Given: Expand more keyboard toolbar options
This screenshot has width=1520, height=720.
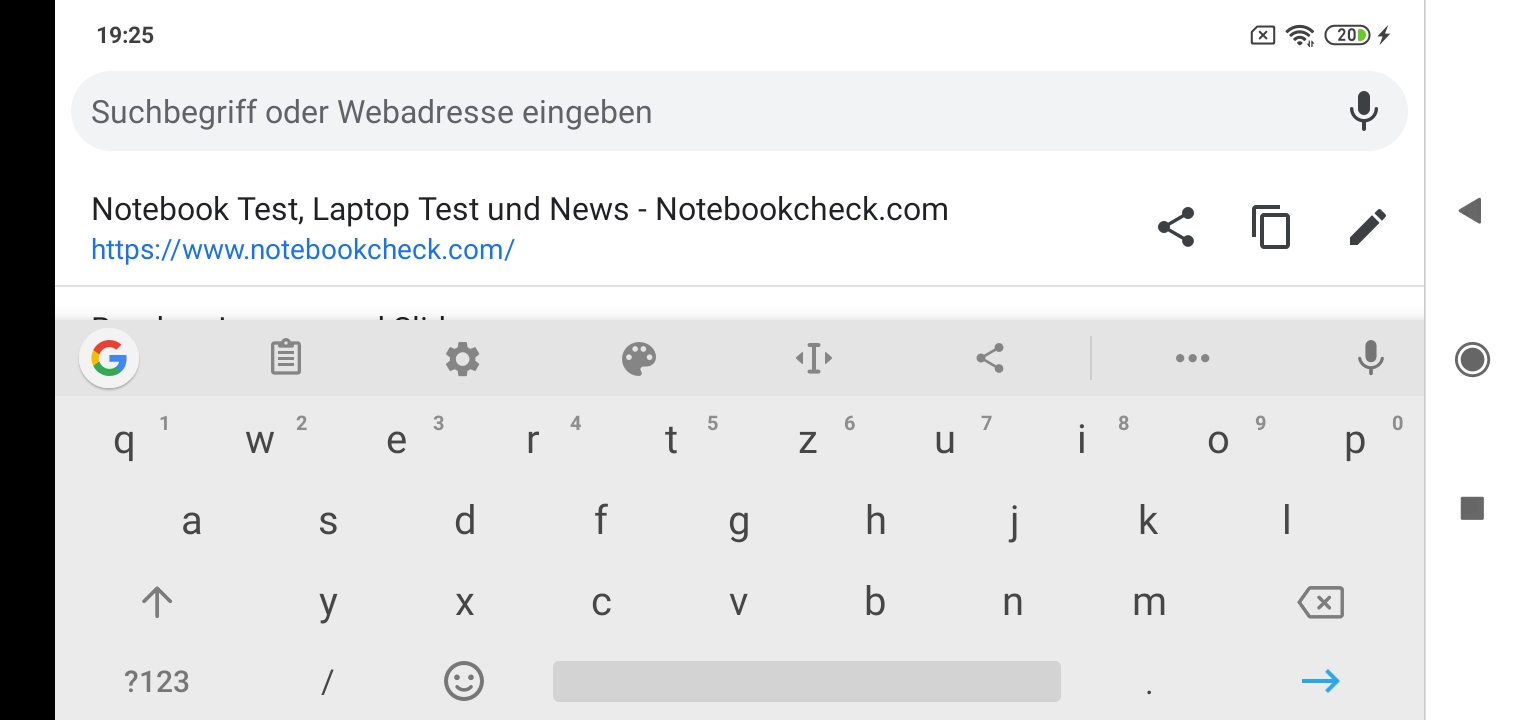Looking at the screenshot, I should tap(1192, 358).
